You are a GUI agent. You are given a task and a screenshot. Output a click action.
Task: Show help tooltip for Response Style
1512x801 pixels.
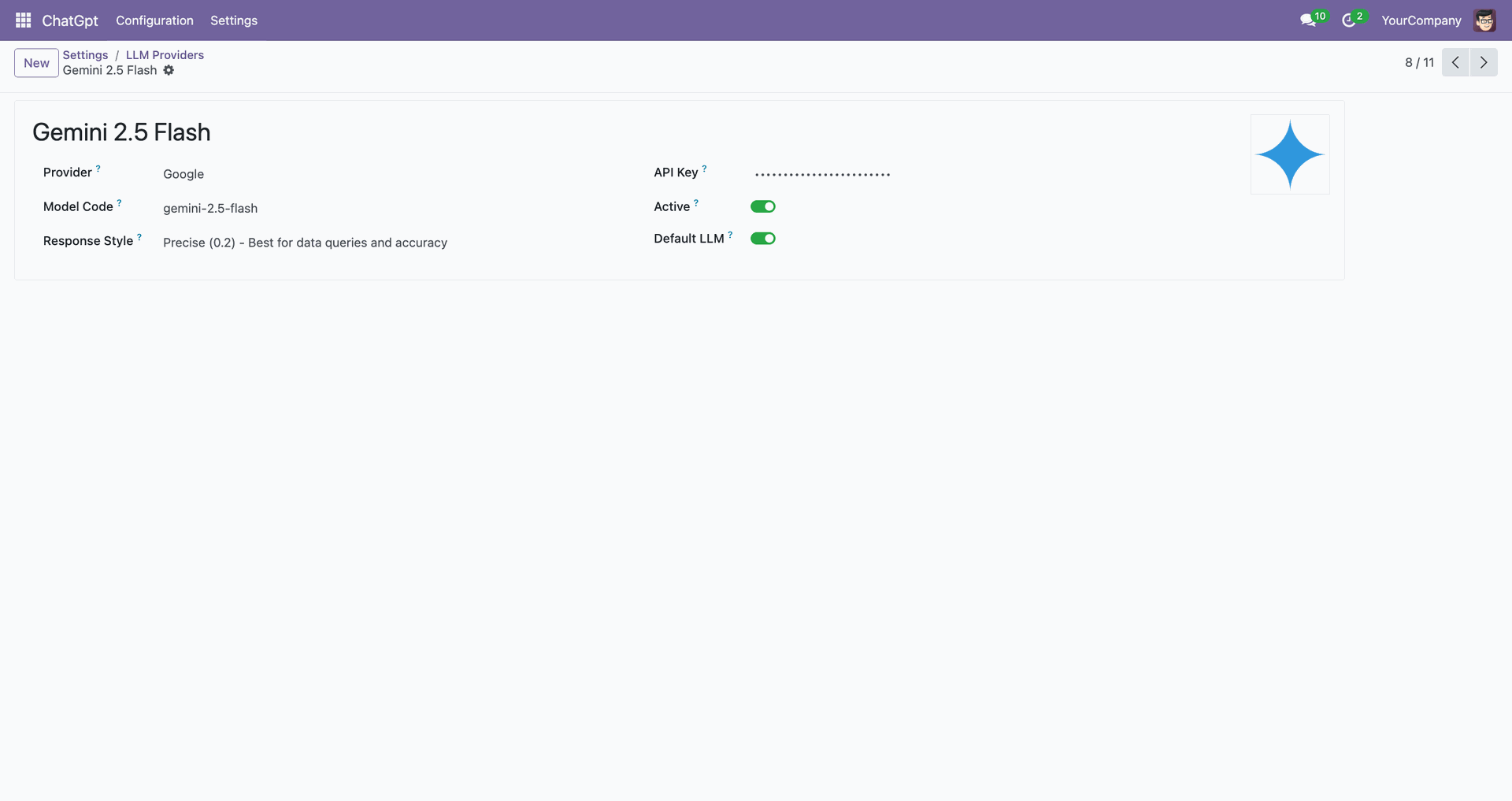(x=139, y=237)
